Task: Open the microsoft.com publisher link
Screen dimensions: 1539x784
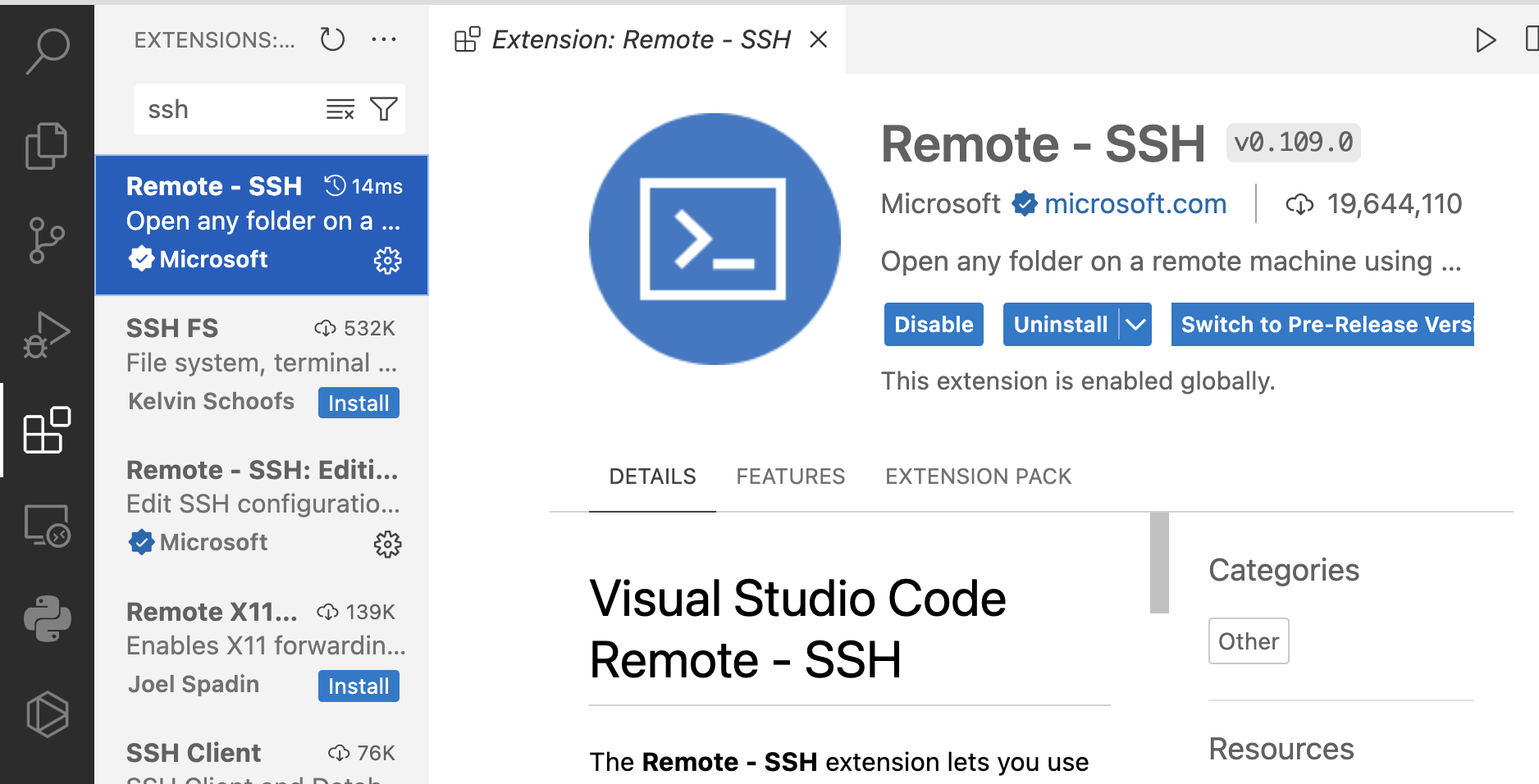Action: pos(1135,203)
